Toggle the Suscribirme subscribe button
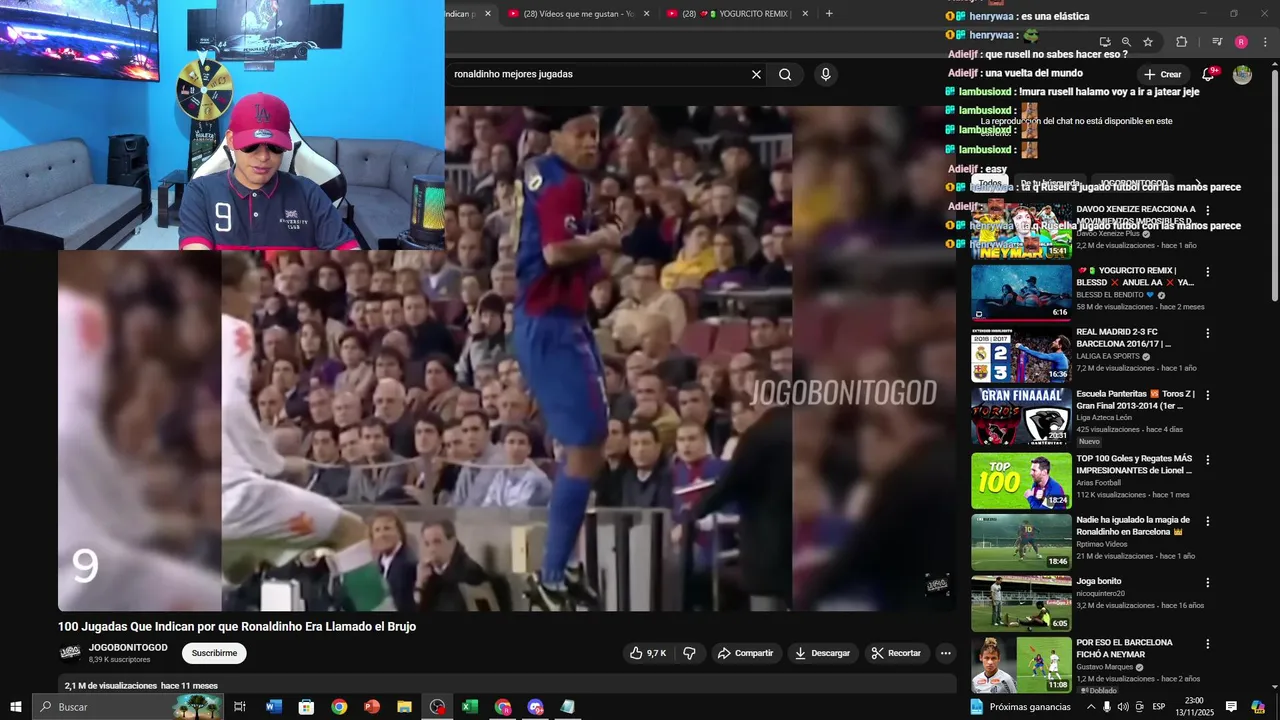This screenshot has height=720, width=1280. (x=214, y=653)
